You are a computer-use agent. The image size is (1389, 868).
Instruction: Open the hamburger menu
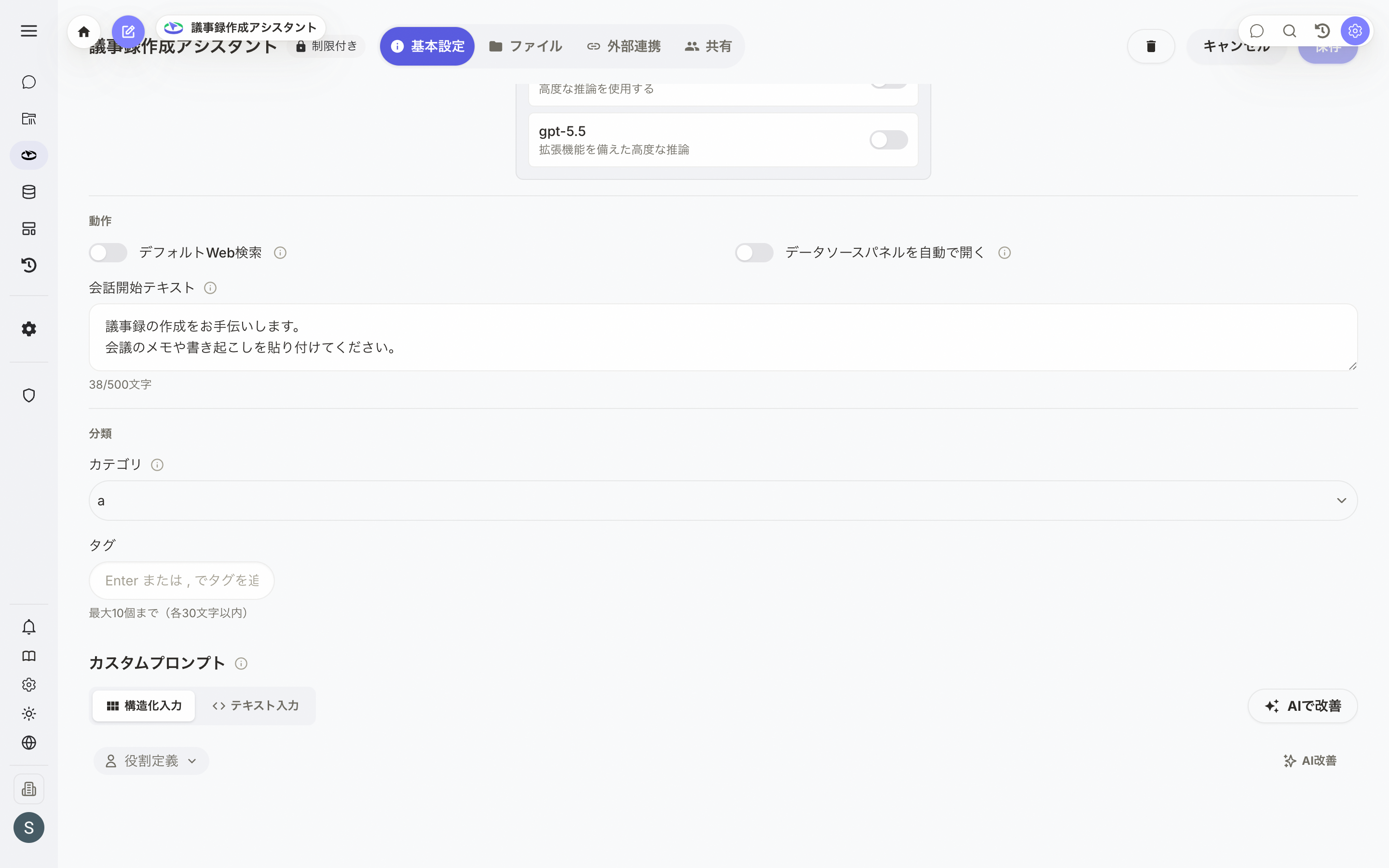(x=29, y=31)
